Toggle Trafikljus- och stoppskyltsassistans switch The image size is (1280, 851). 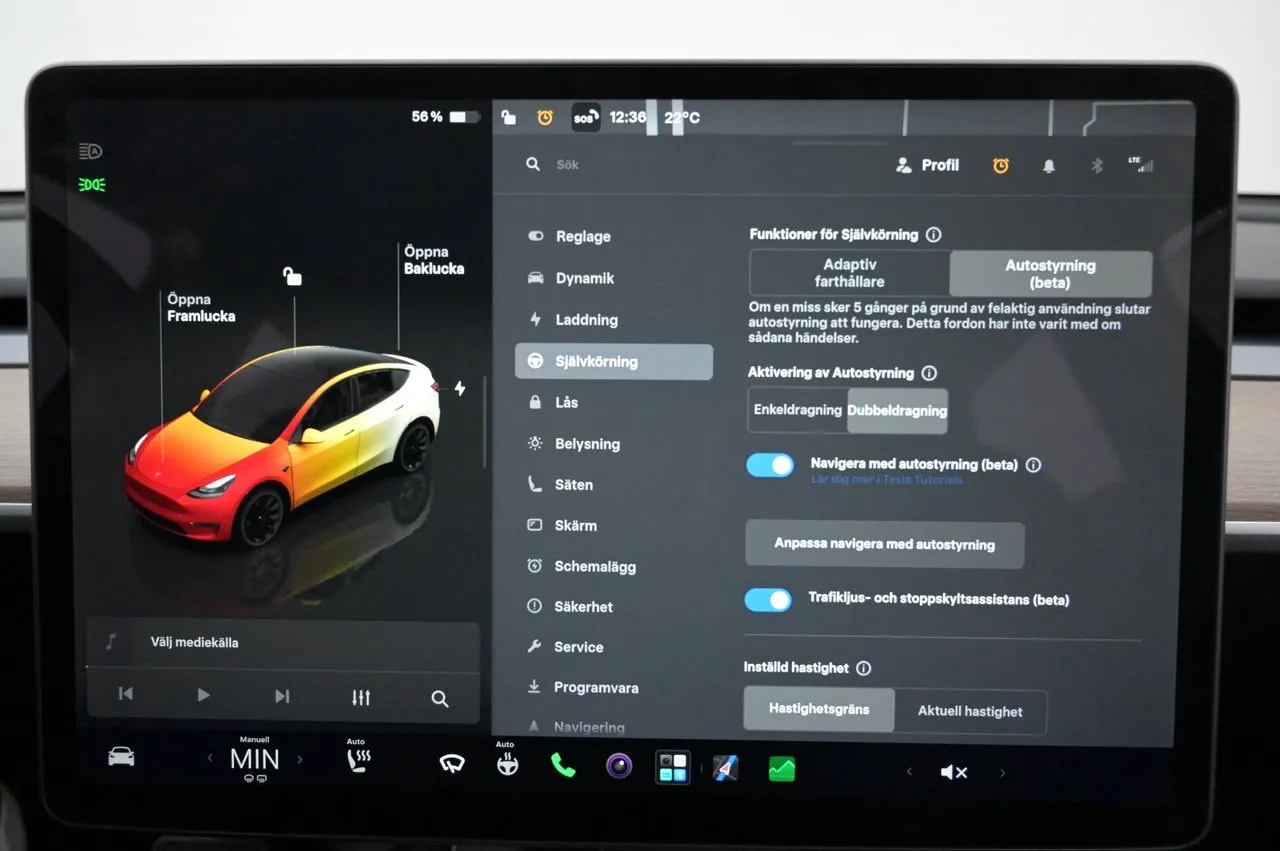tap(769, 599)
